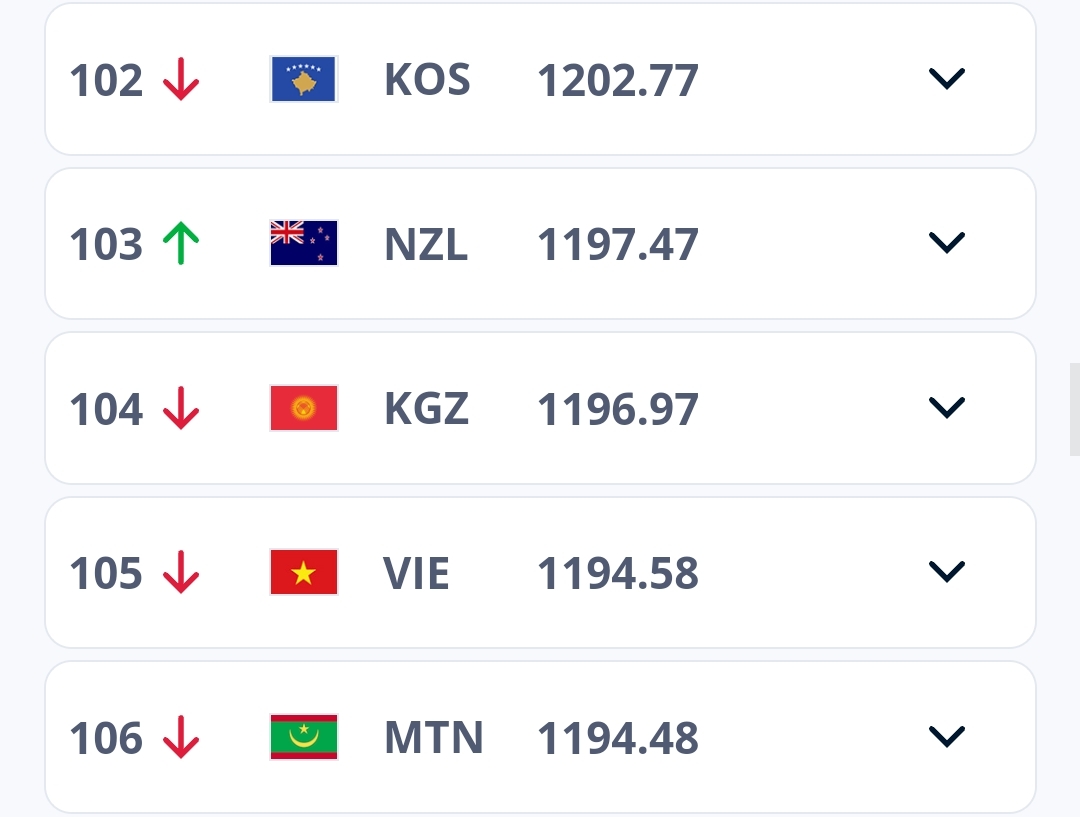Click the KGZ points value 1196.97

pyautogui.click(x=618, y=409)
